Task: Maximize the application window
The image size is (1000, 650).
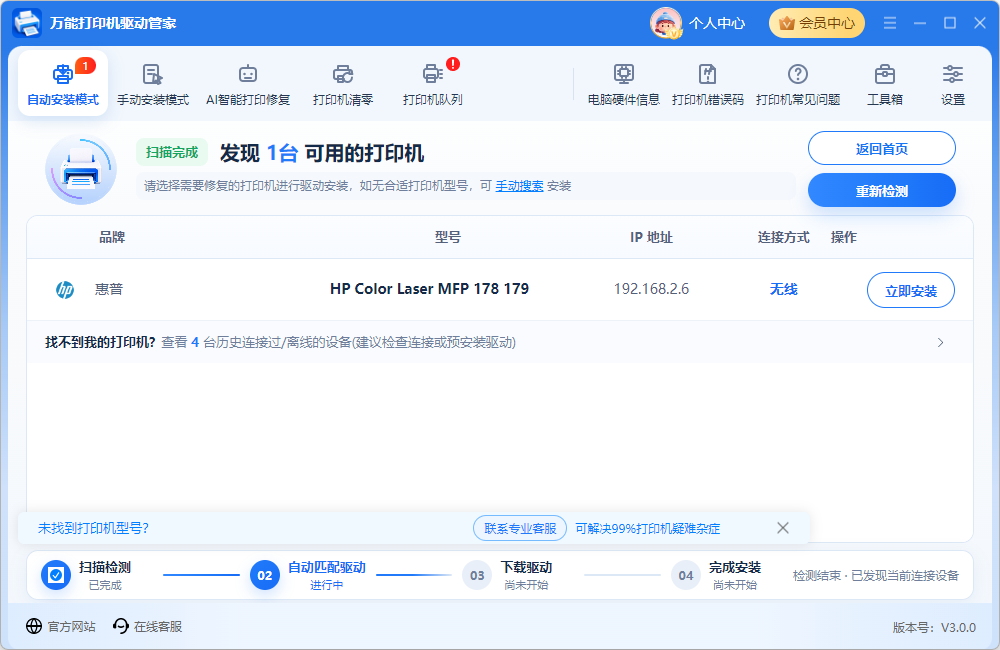Action: tap(950, 23)
